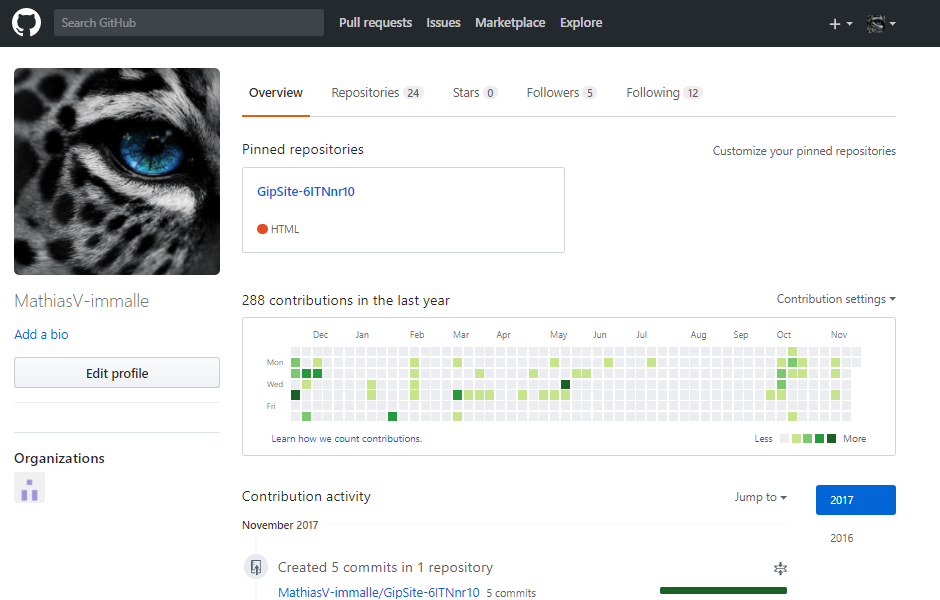940x600 pixels.
Task: Click into the Search GitHub field
Action: (x=189, y=23)
